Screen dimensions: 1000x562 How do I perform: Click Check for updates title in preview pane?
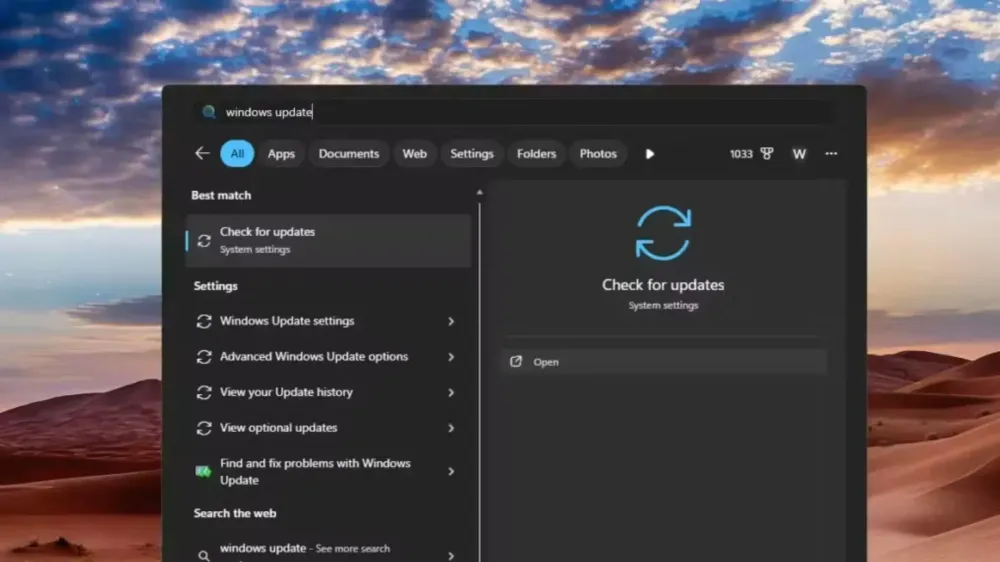[x=663, y=285]
